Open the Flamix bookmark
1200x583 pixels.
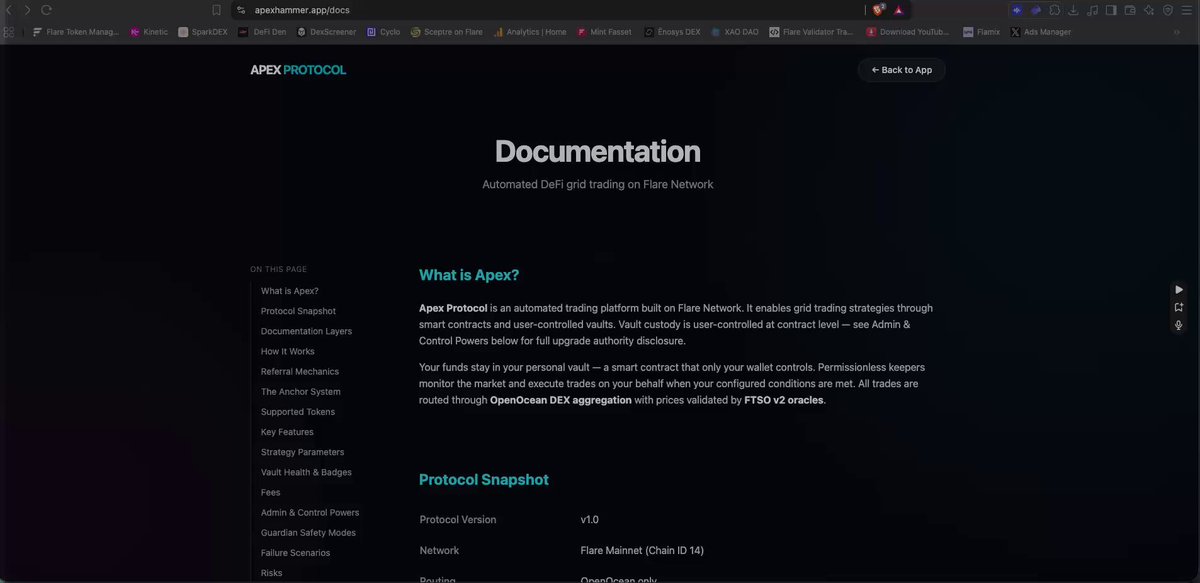coord(981,32)
